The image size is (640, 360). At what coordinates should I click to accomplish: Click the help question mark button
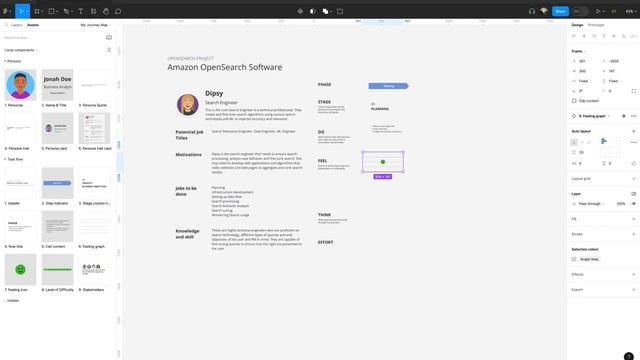point(629,356)
